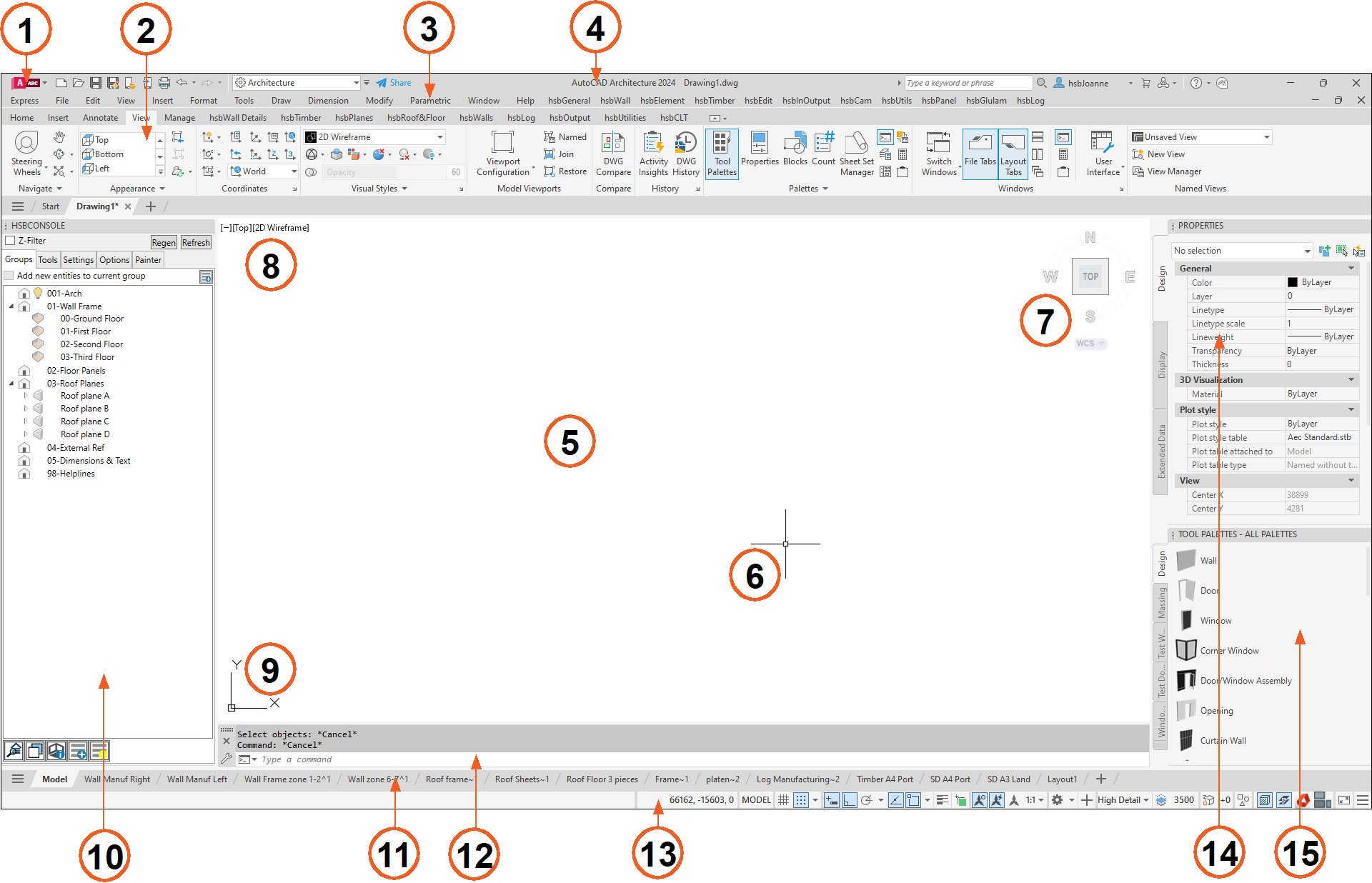Click the Share button
Viewport: 1372px width, 883px height.
[x=394, y=83]
